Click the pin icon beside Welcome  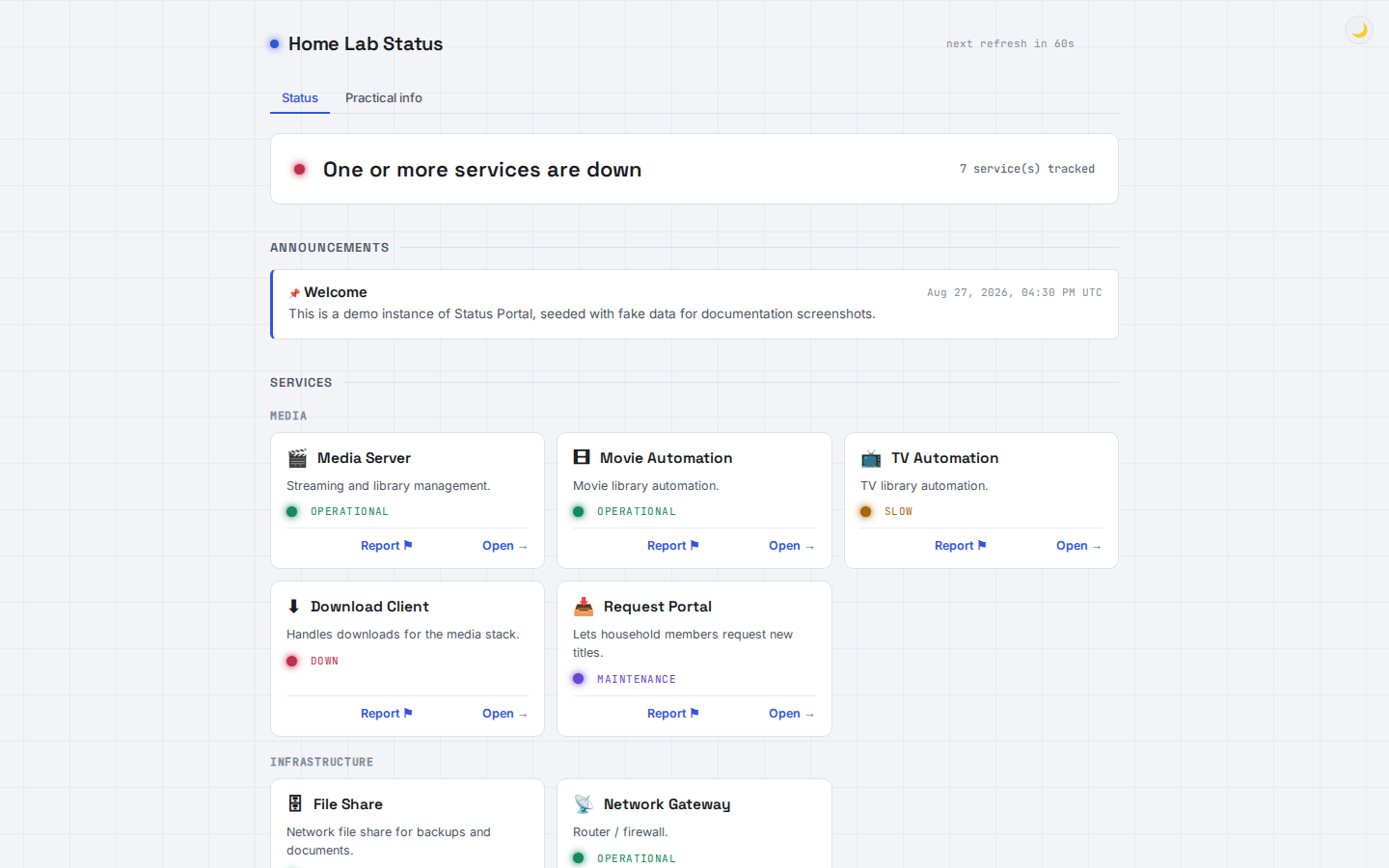pos(294,293)
